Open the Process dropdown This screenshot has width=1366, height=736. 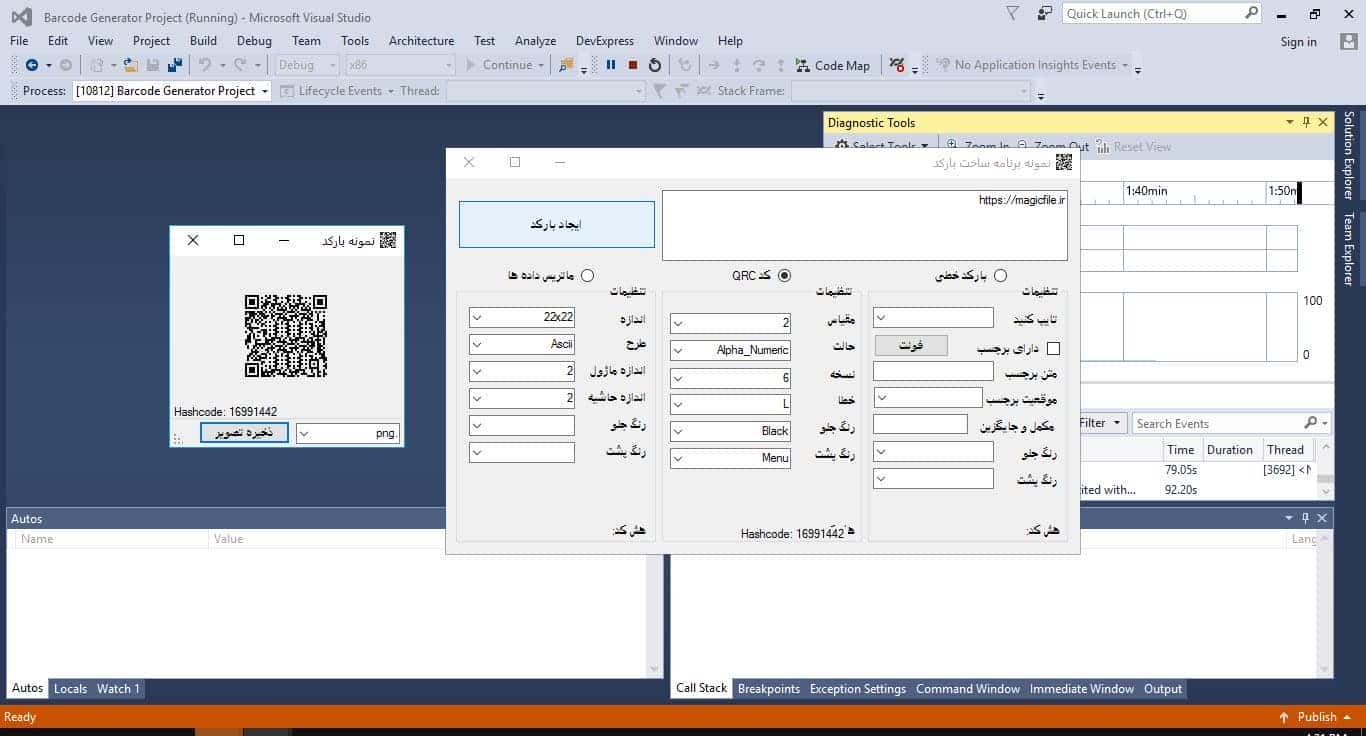coord(265,91)
